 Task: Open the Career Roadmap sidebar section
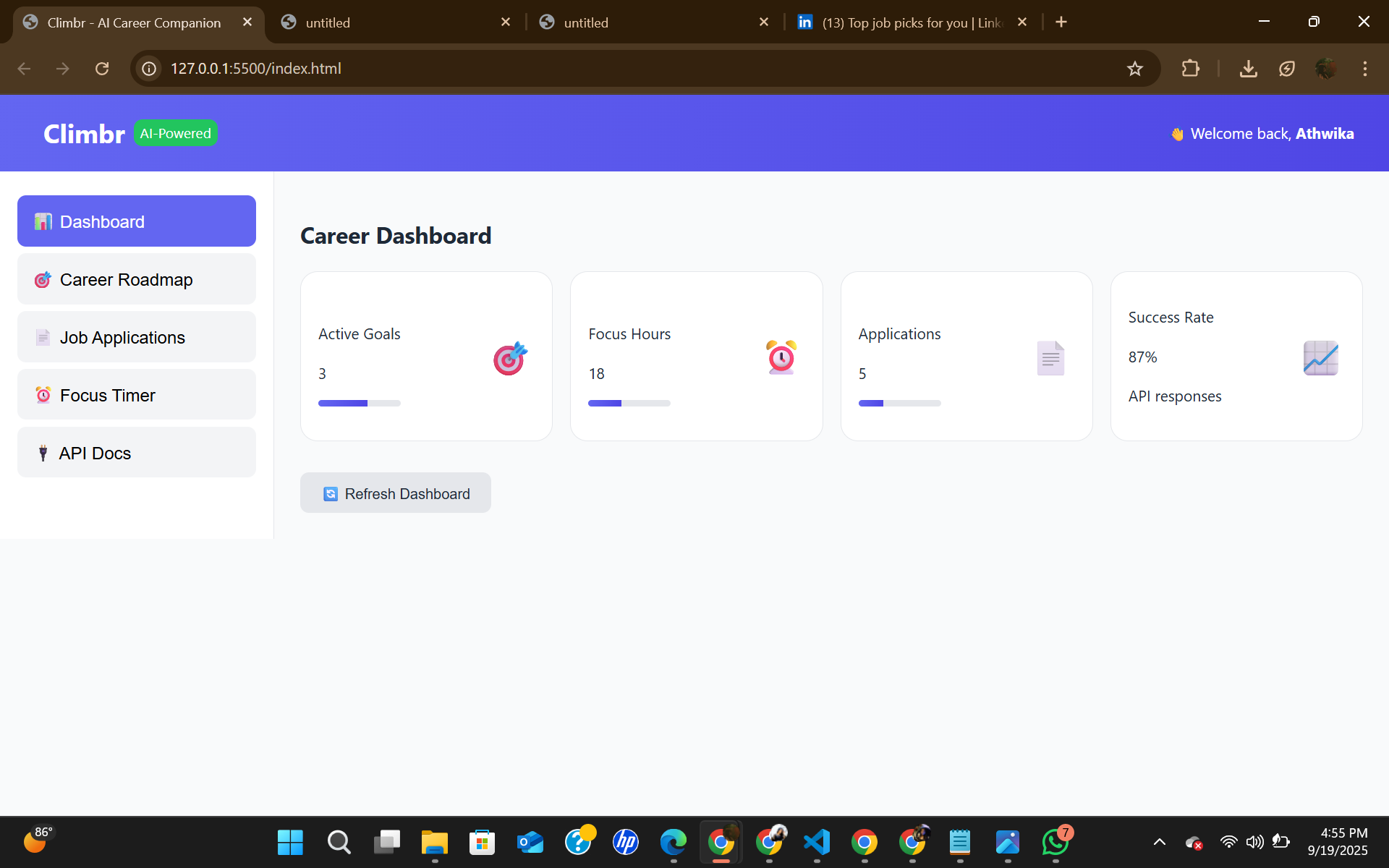[137, 279]
